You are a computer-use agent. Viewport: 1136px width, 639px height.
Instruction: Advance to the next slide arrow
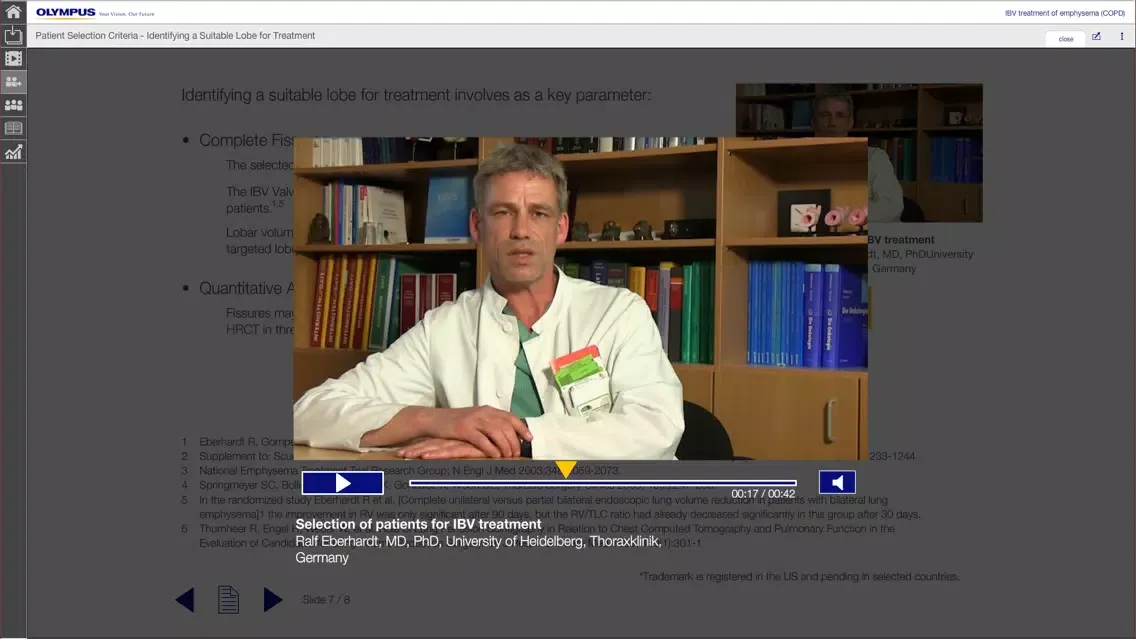pos(272,599)
